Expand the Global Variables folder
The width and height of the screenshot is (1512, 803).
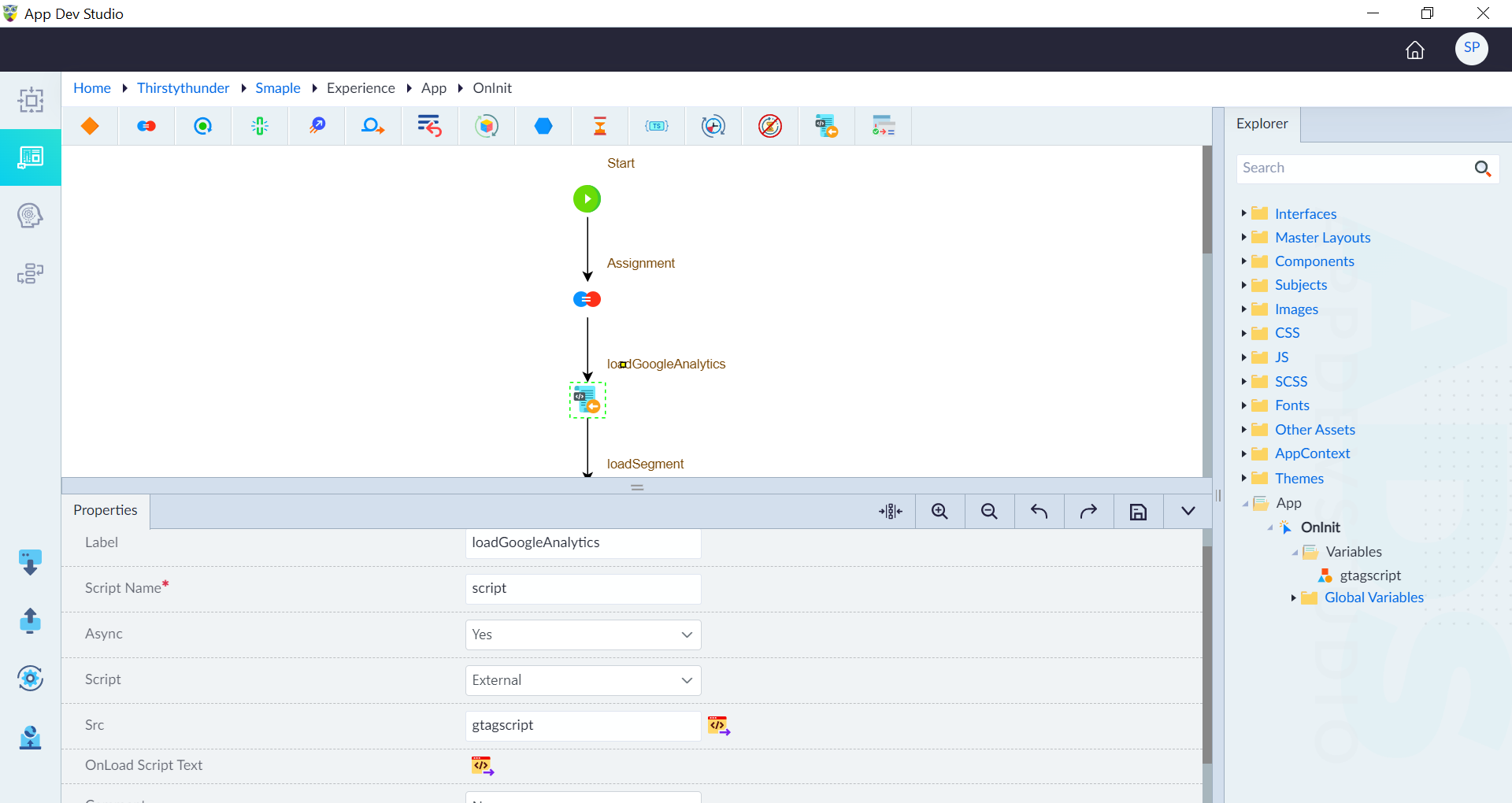point(1293,598)
